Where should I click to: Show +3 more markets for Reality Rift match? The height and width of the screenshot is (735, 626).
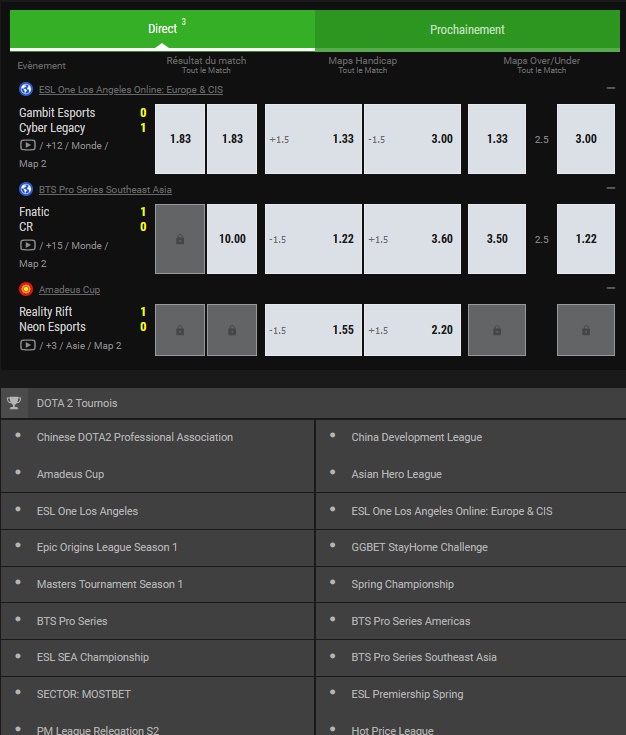tap(51, 345)
